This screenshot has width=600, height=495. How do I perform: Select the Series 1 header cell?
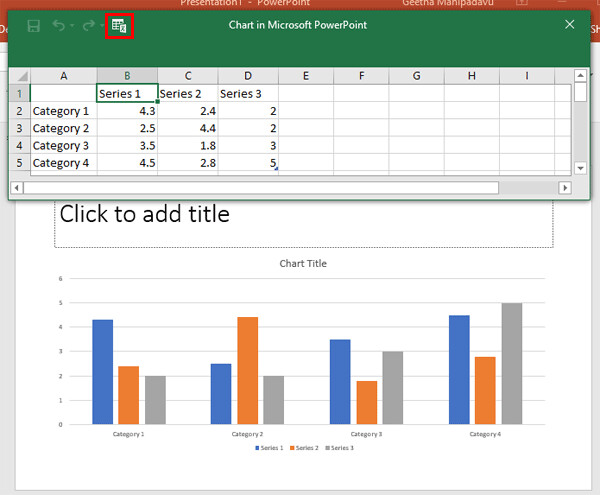127,94
